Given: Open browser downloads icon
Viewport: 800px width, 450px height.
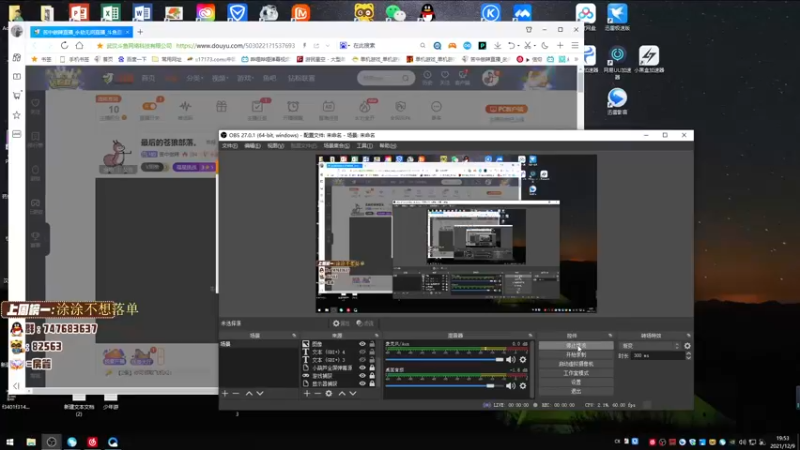Looking at the screenshot, I should [497, 45].
